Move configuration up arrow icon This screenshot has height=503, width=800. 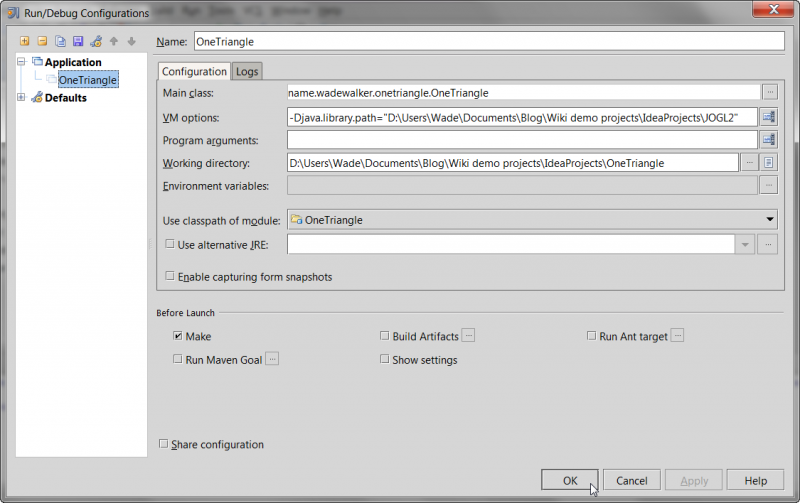click(x=114, y=41)
